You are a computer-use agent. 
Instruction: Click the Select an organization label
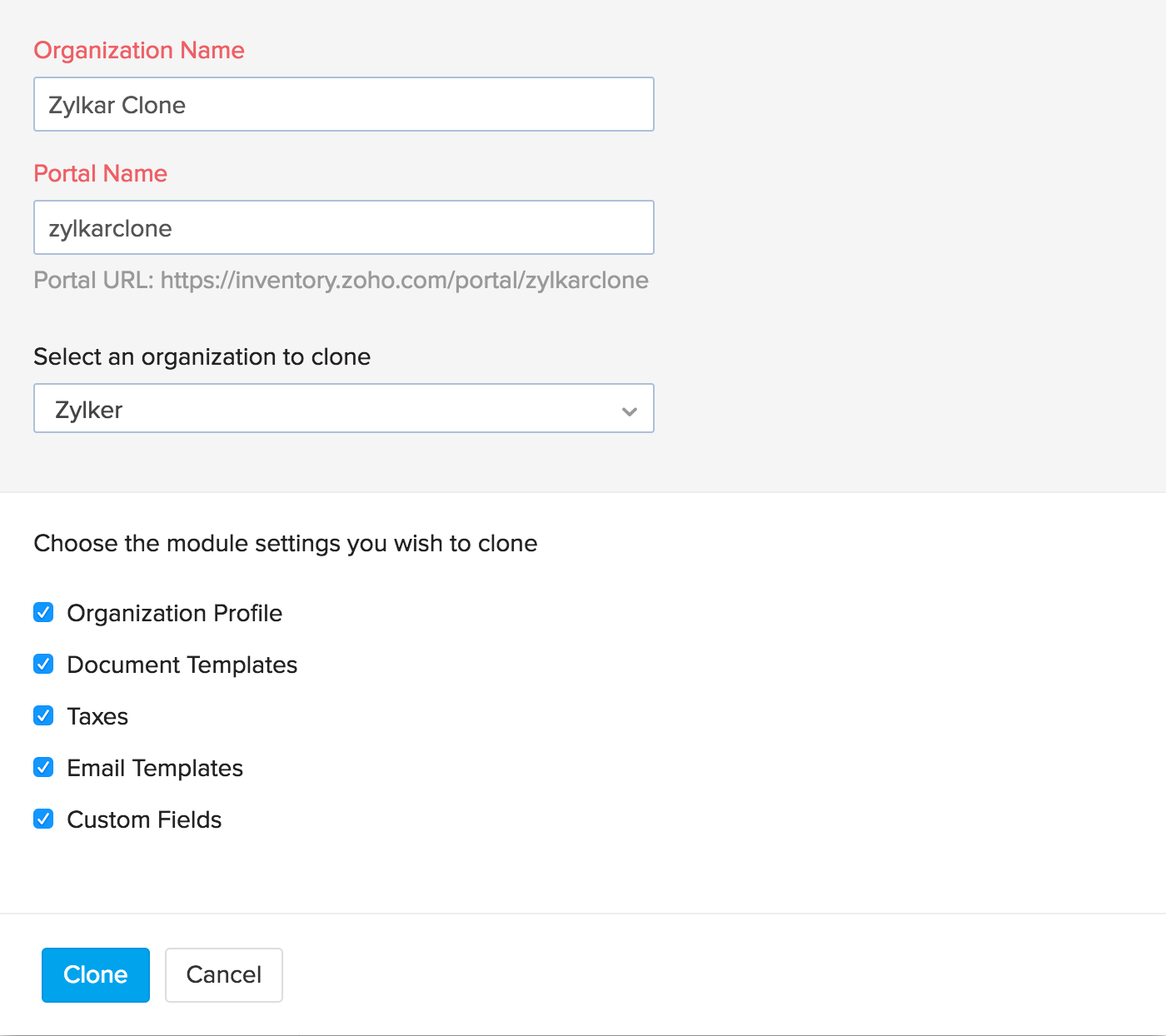202,356
